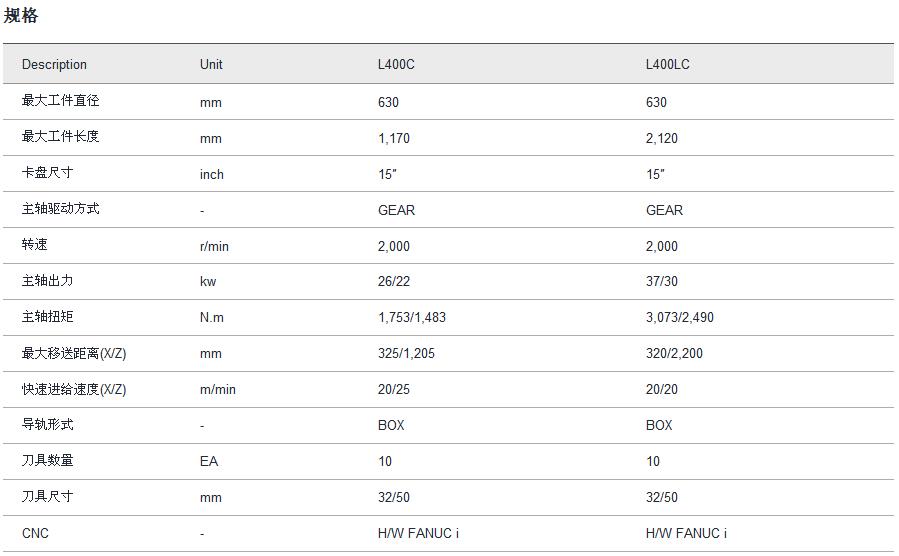
Task: Select the m/min unit cell
Action: click(x=218, y=390)
